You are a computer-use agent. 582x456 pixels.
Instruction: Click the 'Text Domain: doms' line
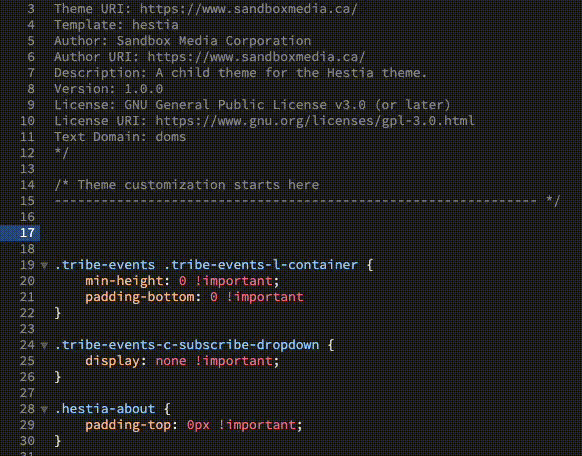pyautogui.click(x=120, y=137)
